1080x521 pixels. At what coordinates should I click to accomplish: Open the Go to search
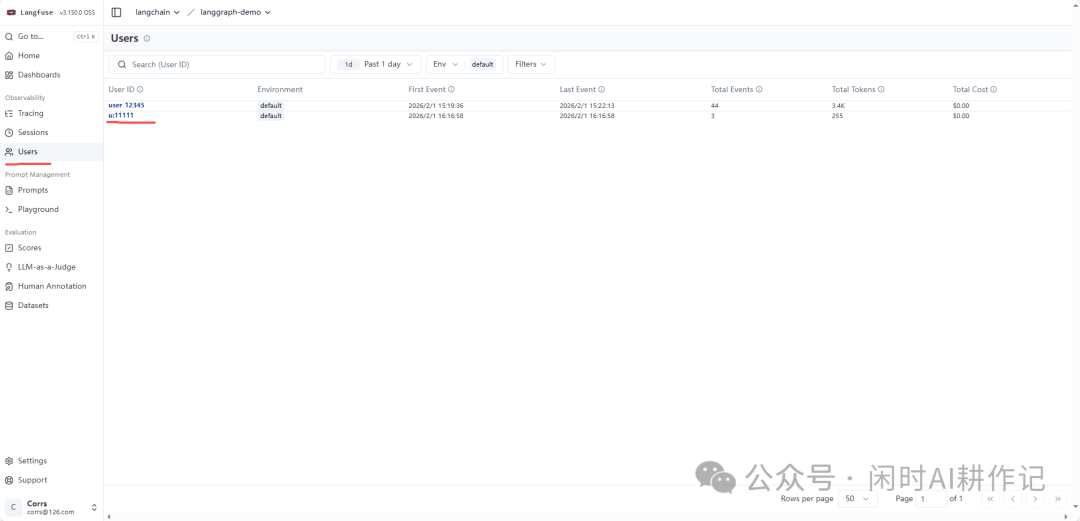(x=50, y=37)
